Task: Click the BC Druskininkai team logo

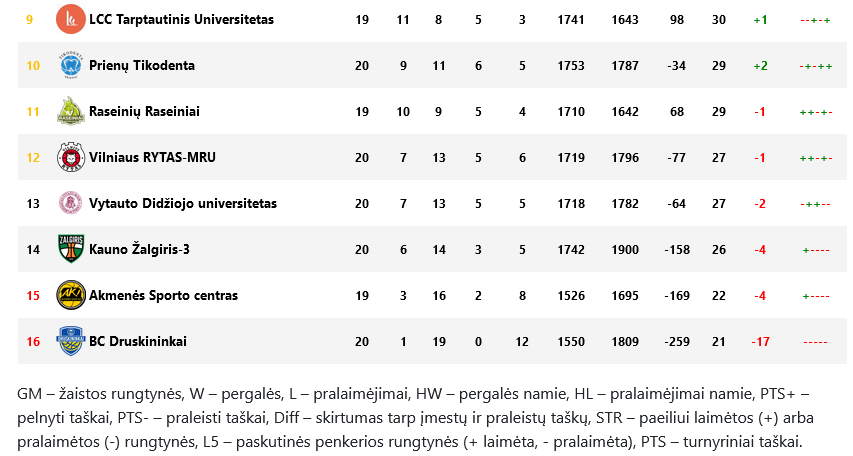Action: pyautogui.click(x=71, y=341)
